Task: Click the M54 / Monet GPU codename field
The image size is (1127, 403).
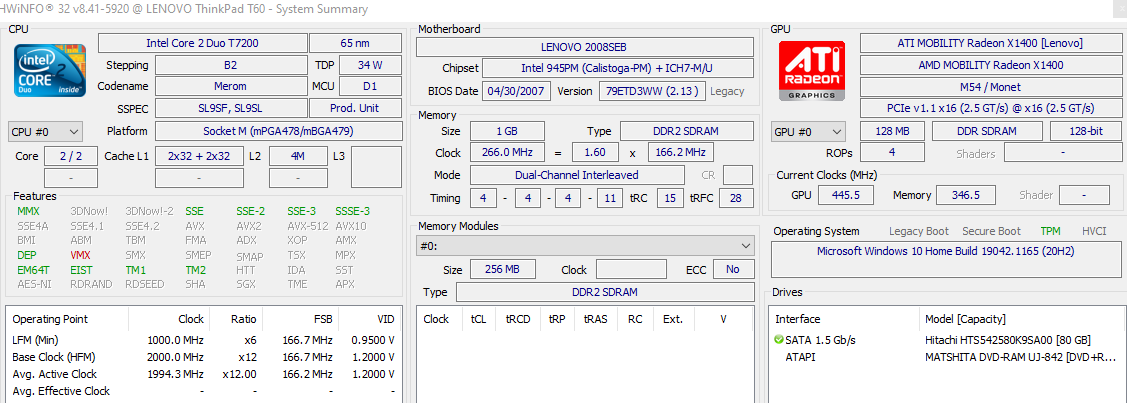Action: 990,87
